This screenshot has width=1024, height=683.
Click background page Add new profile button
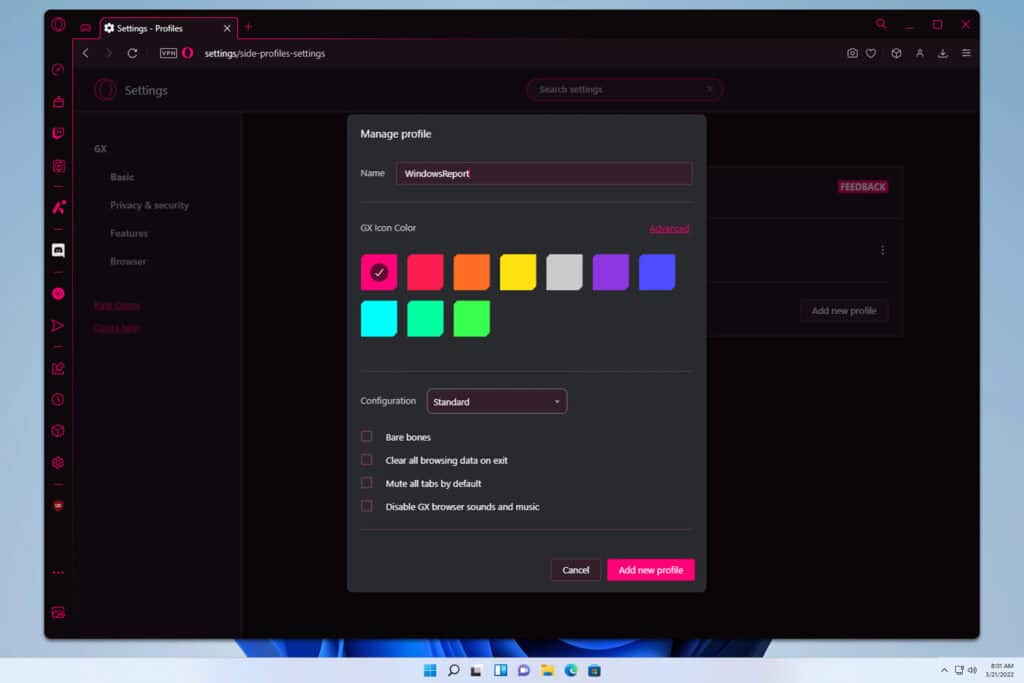click(844, 311)
